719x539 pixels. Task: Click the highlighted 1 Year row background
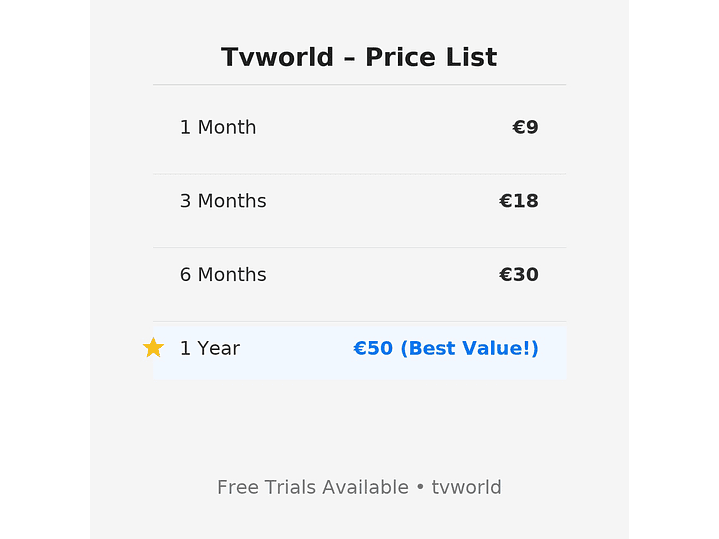tap(295, 366)
